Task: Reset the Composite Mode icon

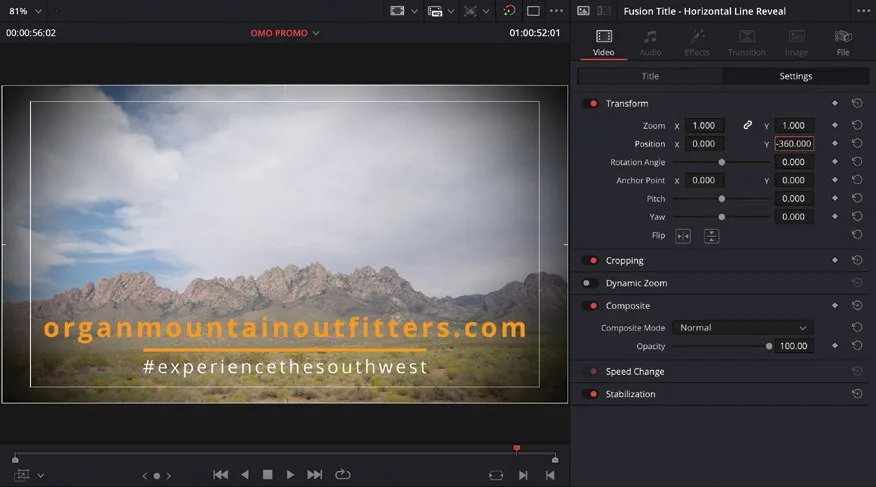Action: point(857,327)
